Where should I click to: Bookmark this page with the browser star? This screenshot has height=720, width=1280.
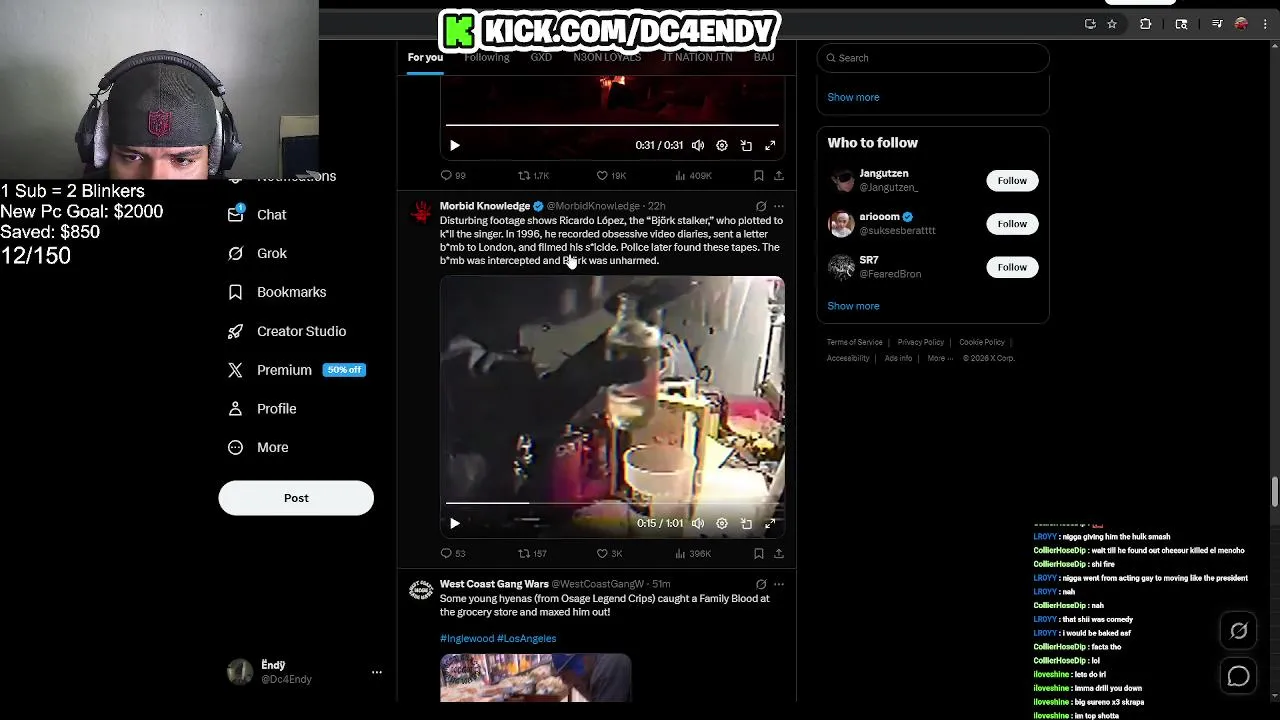click(1112, 24)
